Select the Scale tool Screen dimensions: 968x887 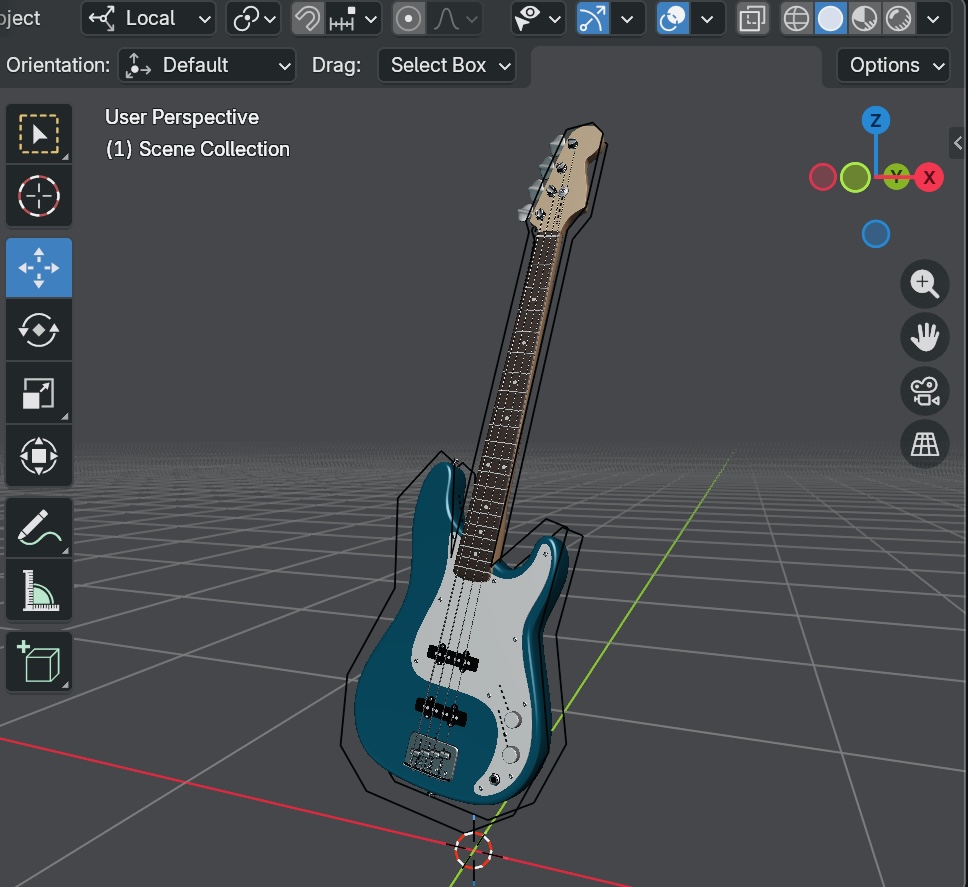(x=38, y=393)
